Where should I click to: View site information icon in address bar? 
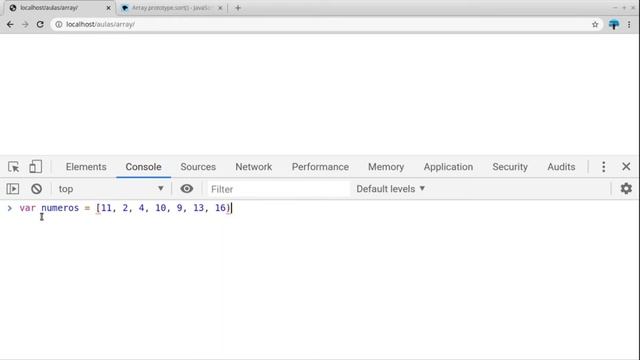tap(59, 24)
